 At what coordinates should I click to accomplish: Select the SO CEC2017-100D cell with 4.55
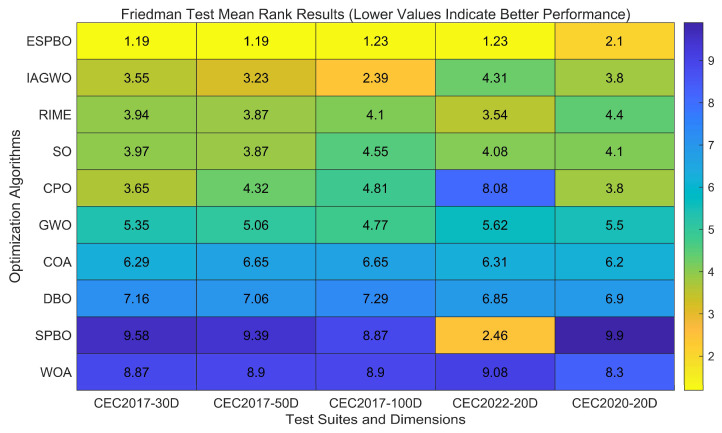point(375,151)
